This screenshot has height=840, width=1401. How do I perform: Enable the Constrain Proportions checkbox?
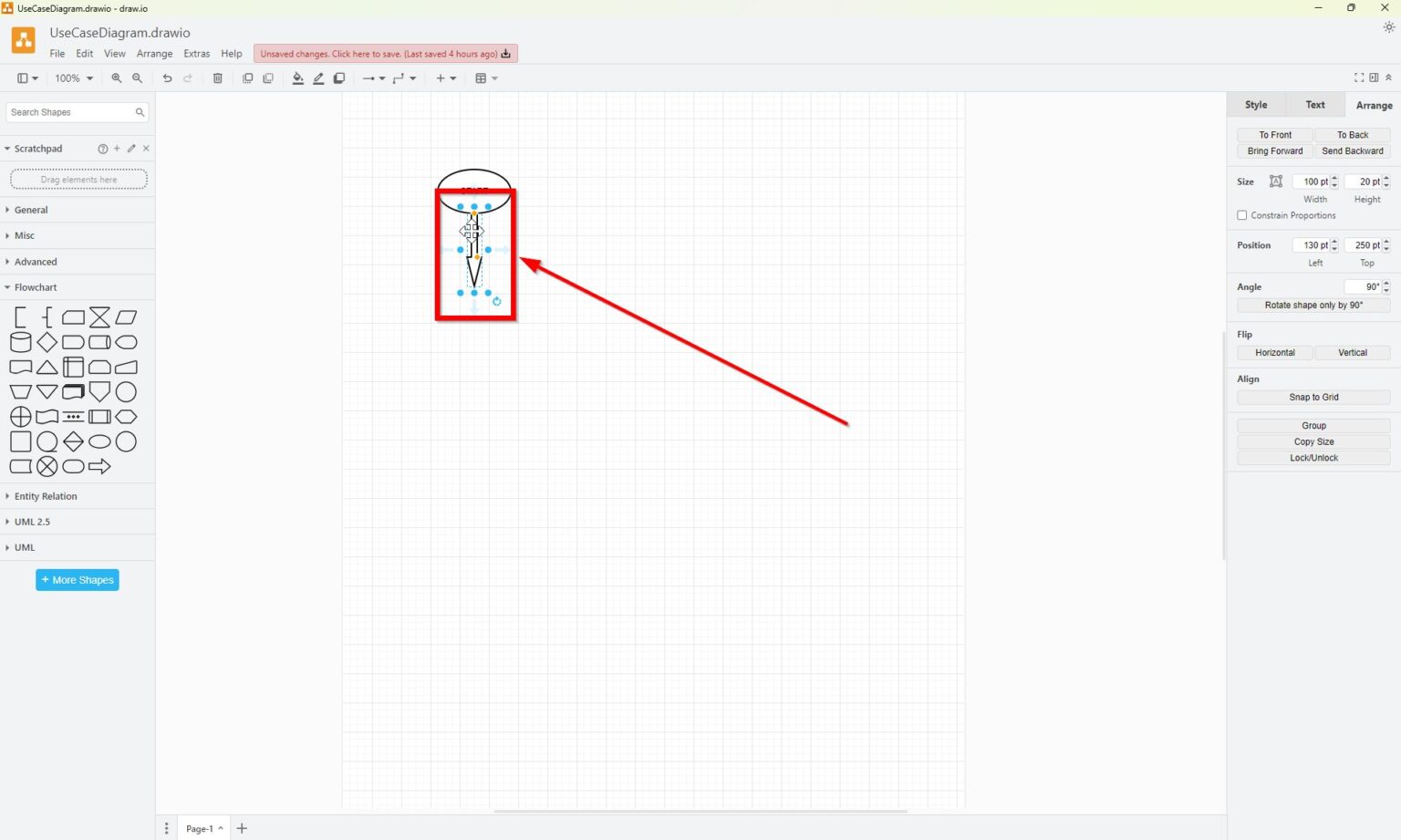pos(1241,215)
